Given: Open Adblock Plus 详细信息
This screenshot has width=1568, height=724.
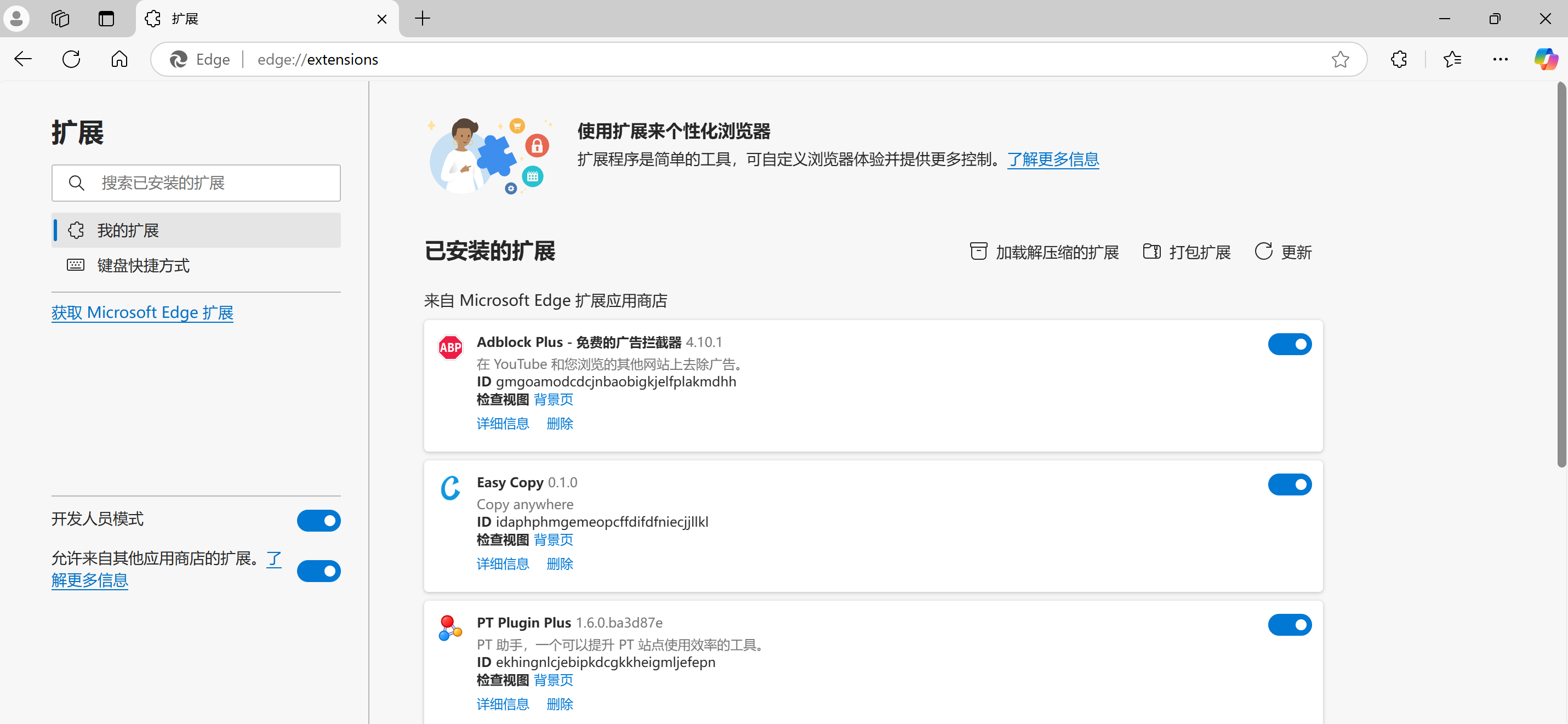Looking at the screenshot, I should tap(503, 424).
